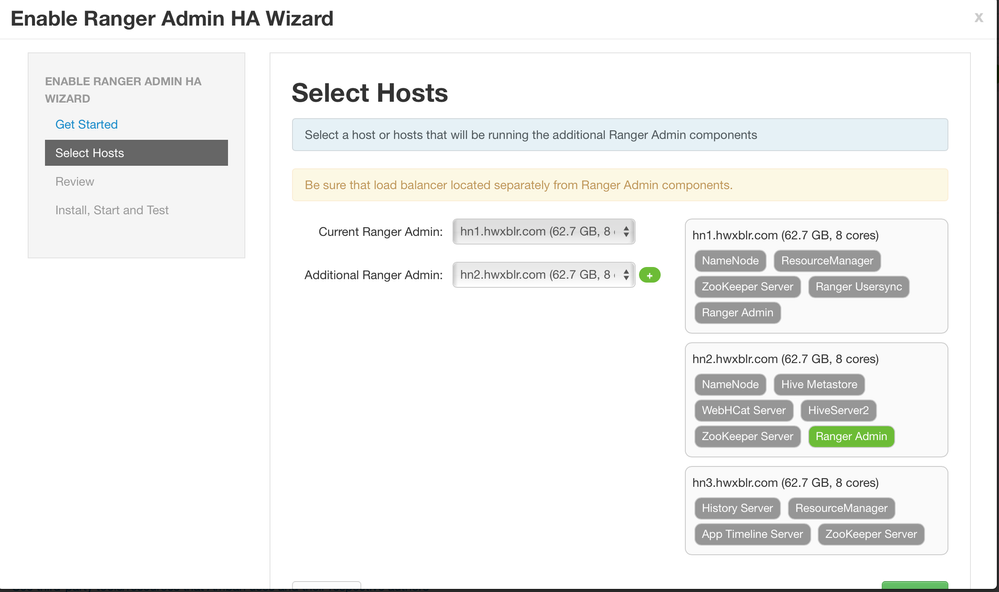This screenshot has height=592, width=999.
Task: Click the NameNode tag on hn1
Action: (730, 261)
